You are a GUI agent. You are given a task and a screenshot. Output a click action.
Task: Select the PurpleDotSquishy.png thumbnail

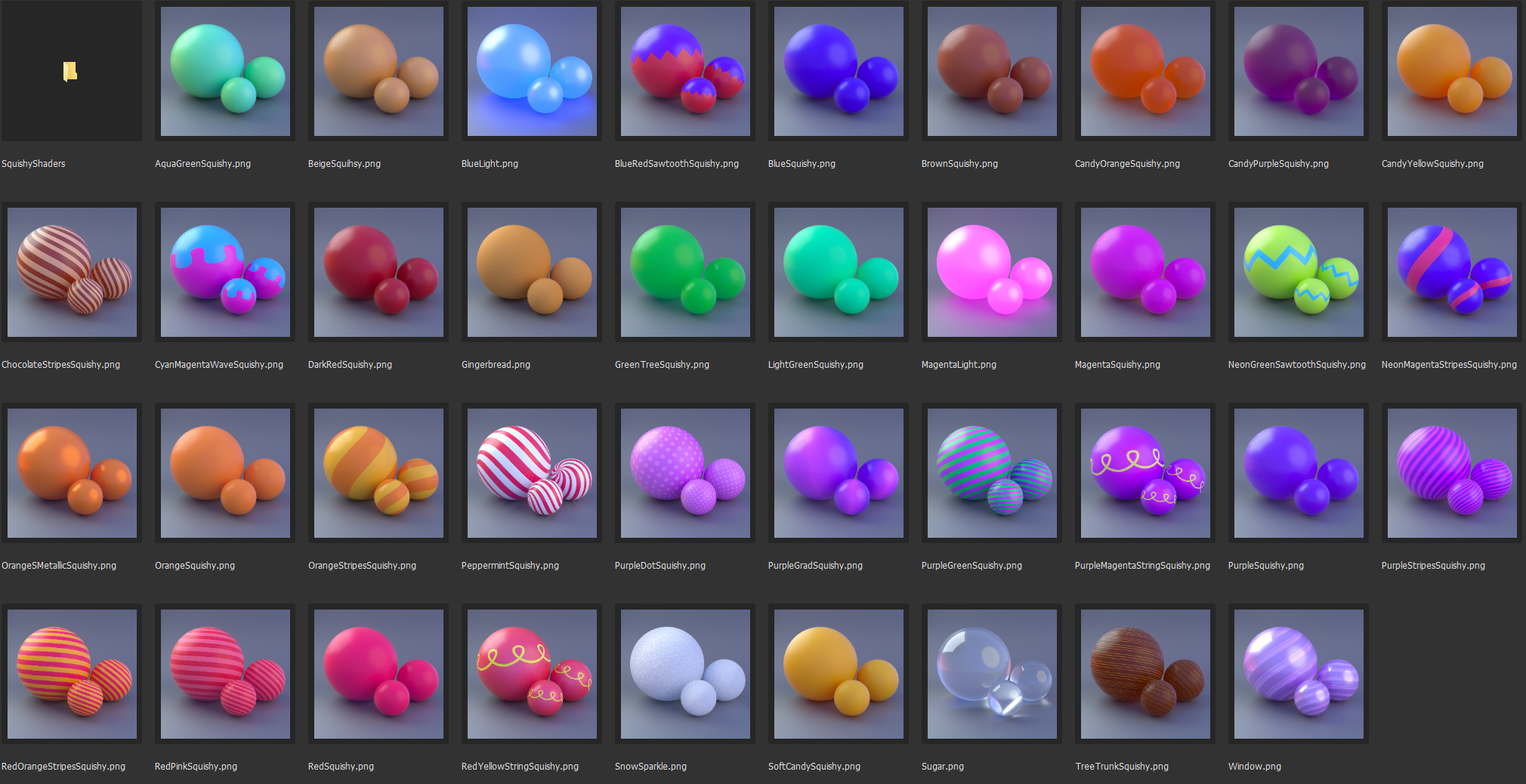(x=685, y=474)
